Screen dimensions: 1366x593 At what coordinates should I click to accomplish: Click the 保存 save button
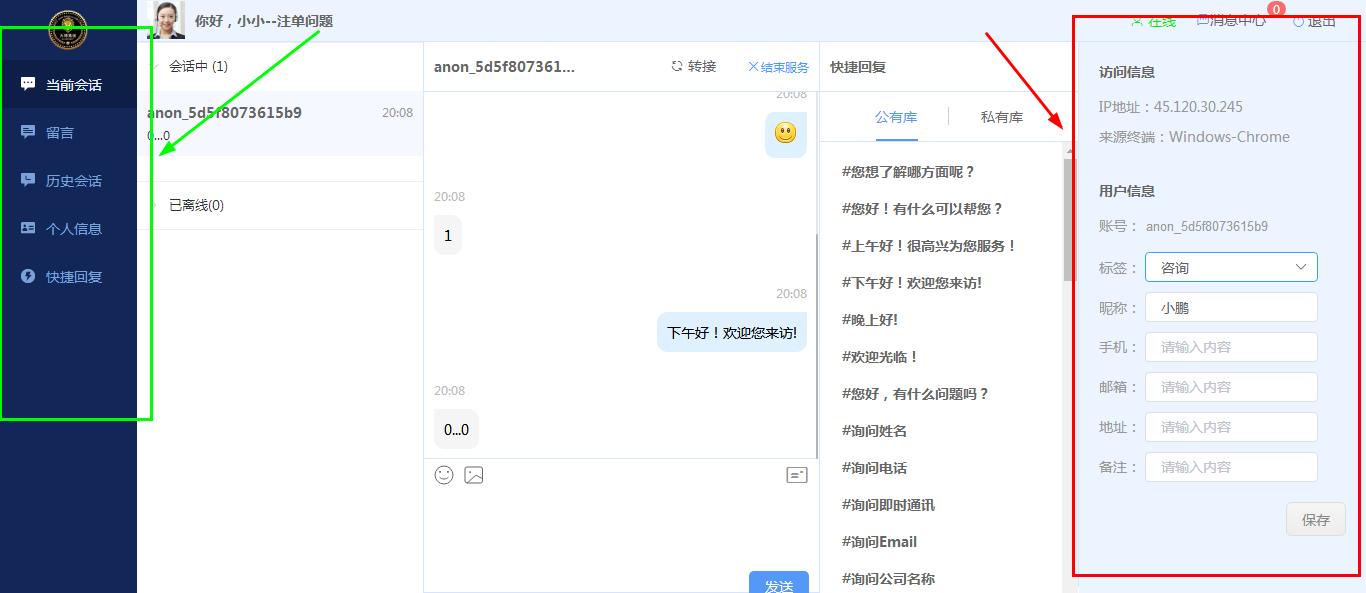click(x=1315, y=519)
